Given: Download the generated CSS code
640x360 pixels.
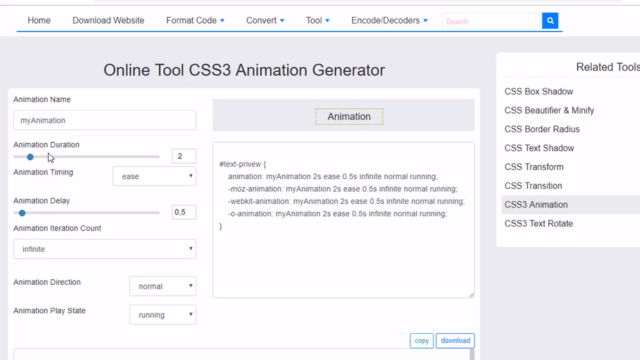Looking at the screenshot, I should click(455, 340).
